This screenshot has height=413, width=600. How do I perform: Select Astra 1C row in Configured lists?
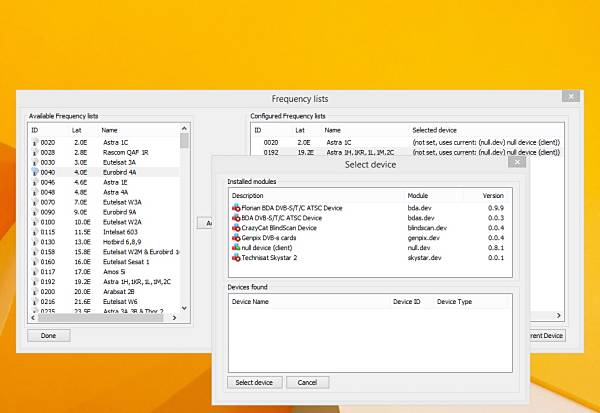407,142
